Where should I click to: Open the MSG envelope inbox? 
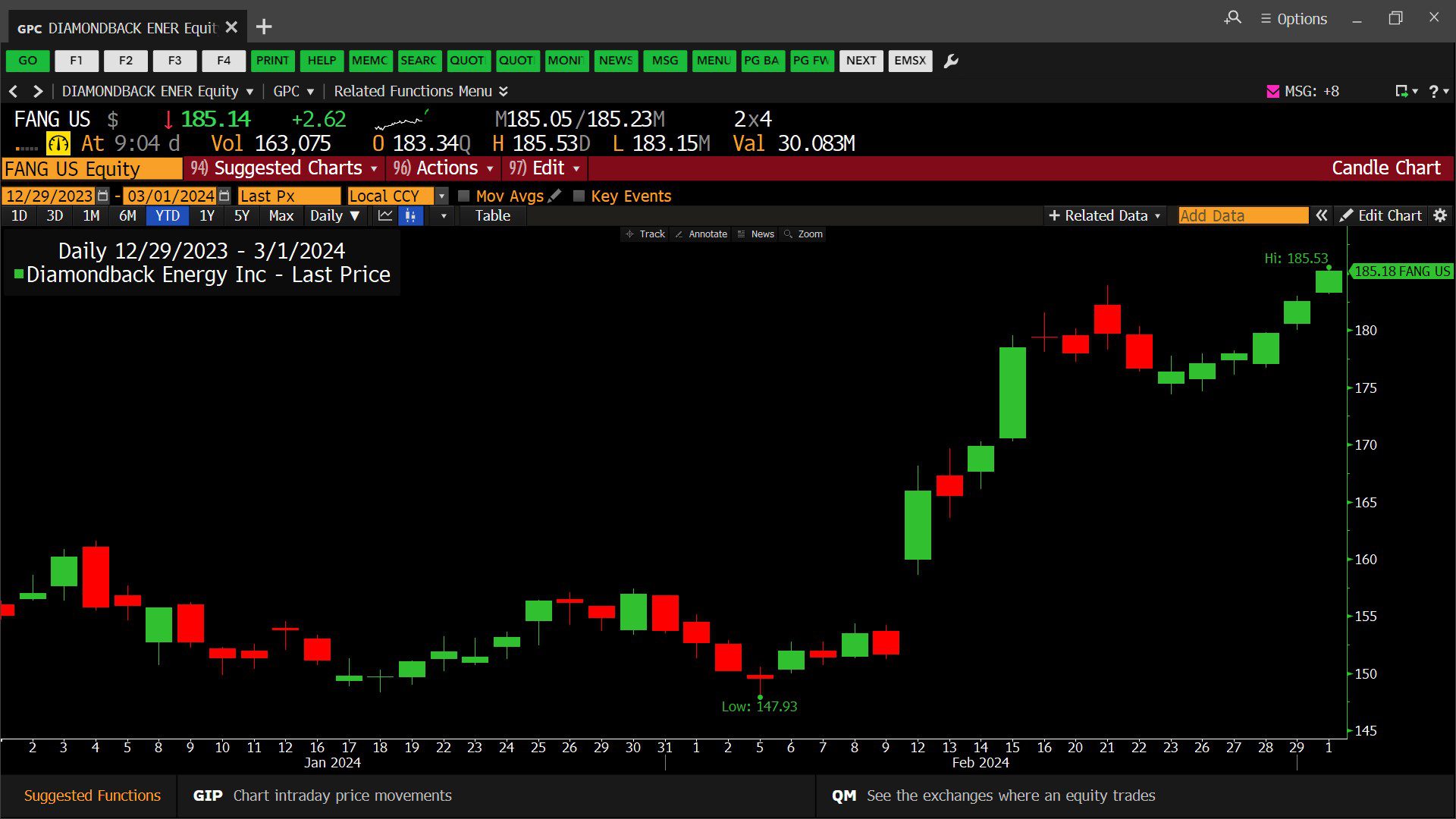tap(1273, 92)
